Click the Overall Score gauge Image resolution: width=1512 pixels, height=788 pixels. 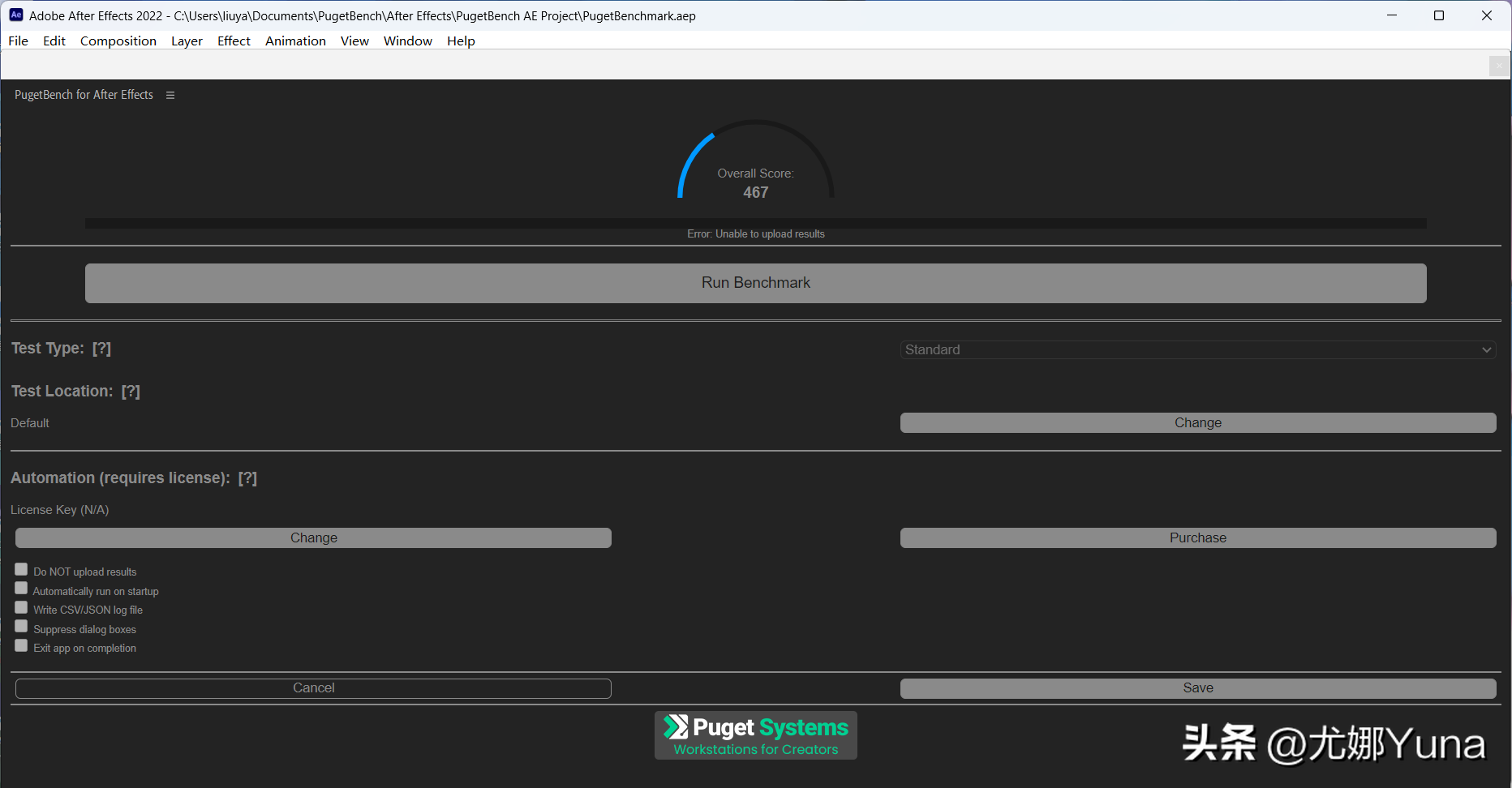tap(756, 161)
